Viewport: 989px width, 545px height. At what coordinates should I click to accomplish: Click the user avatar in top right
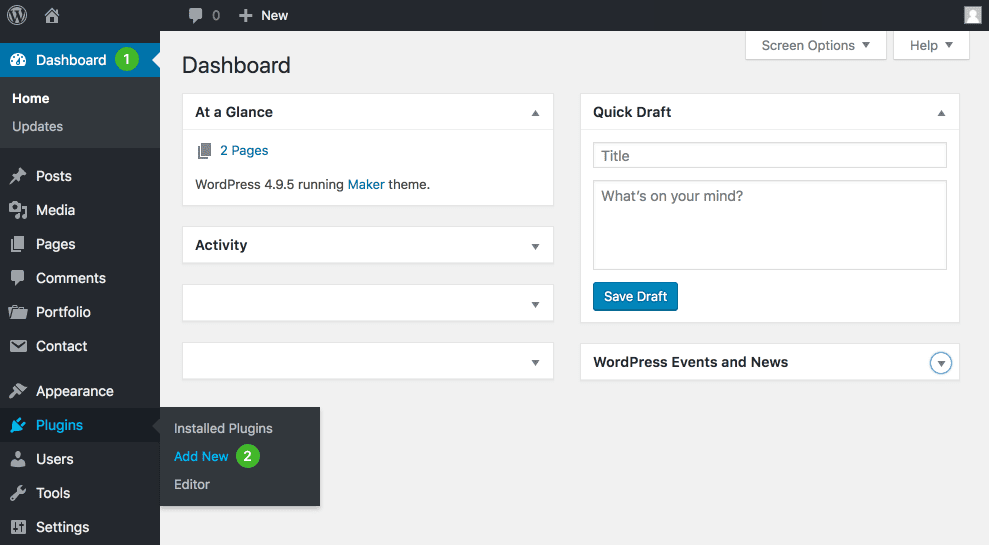(972, 15)
